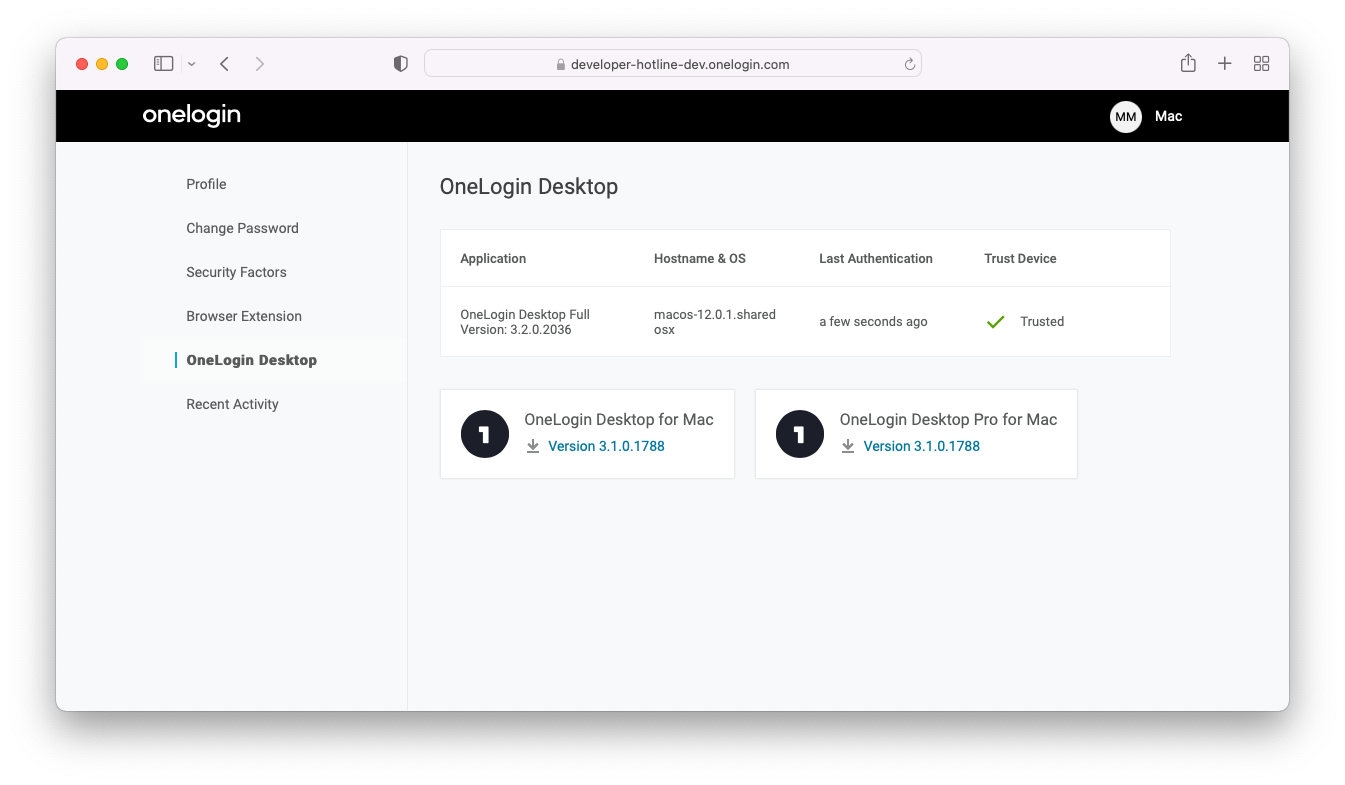Viewport: 1345px width, 785px height.
Task: View Recent Activity page
Action: (x=232, y=404)
